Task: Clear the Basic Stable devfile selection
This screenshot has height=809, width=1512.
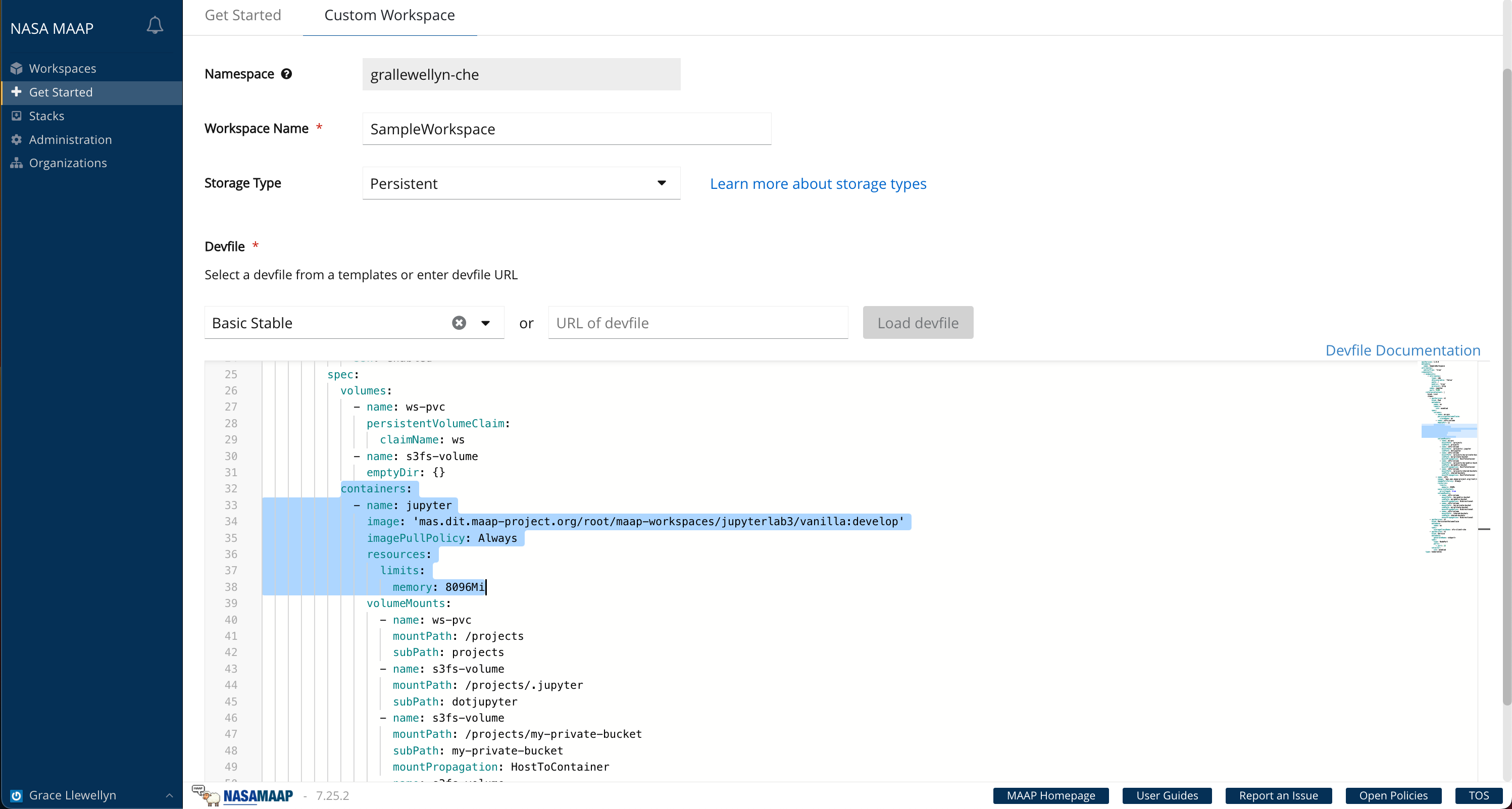Action: [x=459, y=323]
